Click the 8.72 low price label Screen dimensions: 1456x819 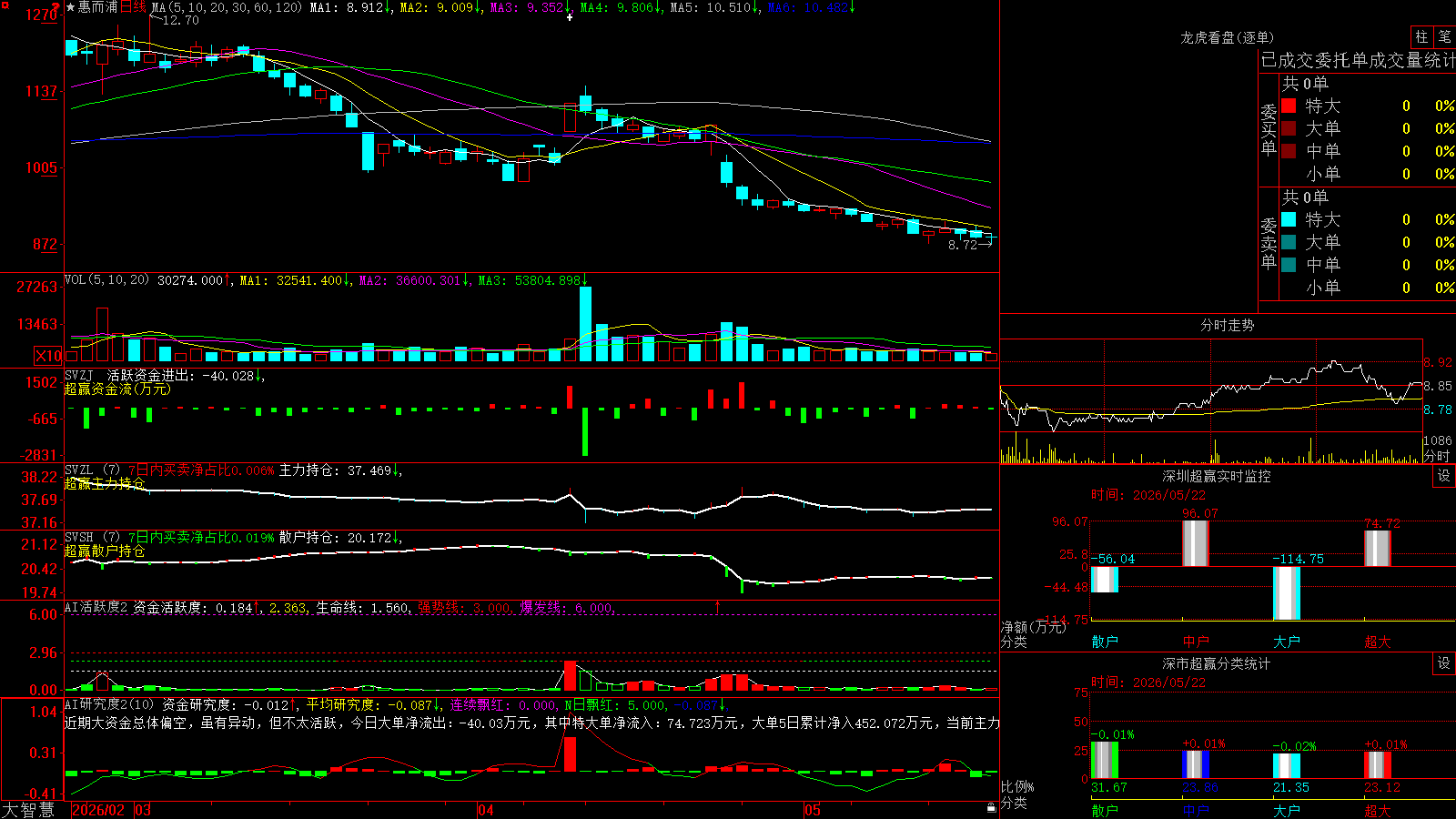tap(963, 245)
